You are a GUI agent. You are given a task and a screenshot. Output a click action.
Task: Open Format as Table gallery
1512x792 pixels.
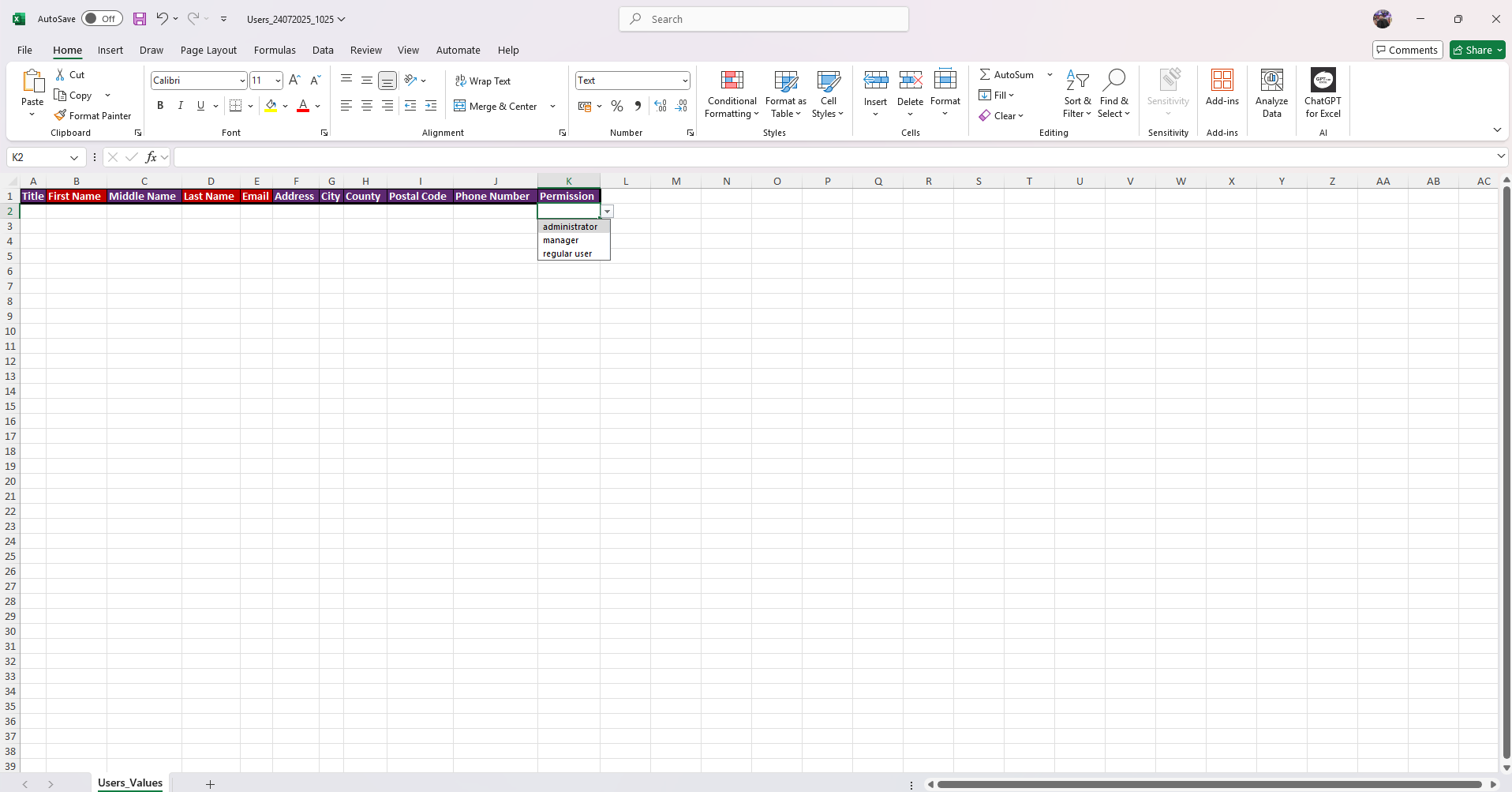click(786, 94)
